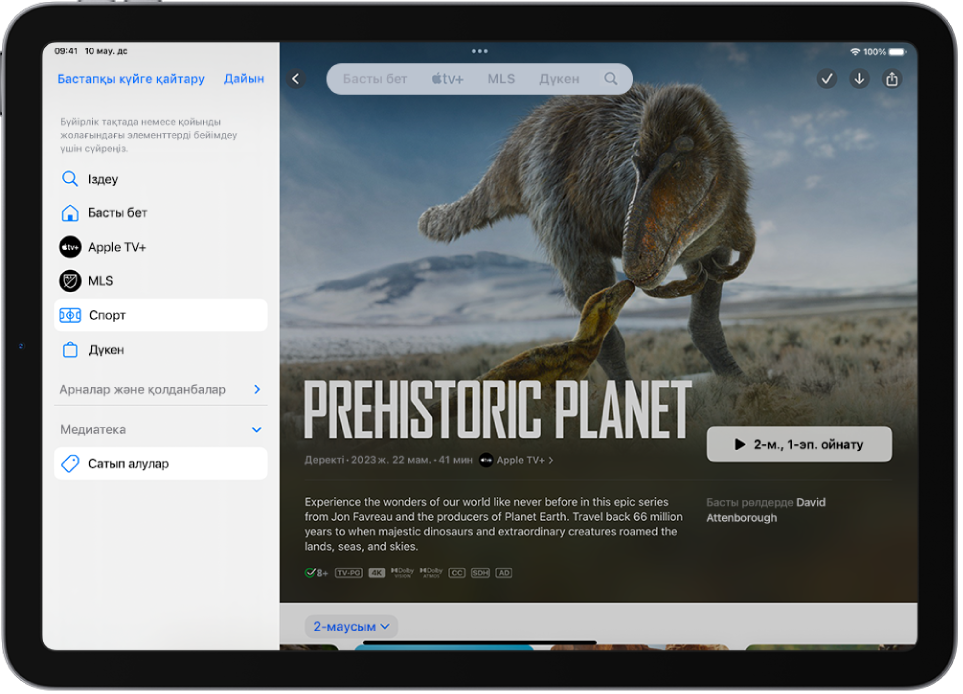This screenshot has width=963, height=694.
Task: Tap the battery indicator in status bar
Action: pos(897,52)
